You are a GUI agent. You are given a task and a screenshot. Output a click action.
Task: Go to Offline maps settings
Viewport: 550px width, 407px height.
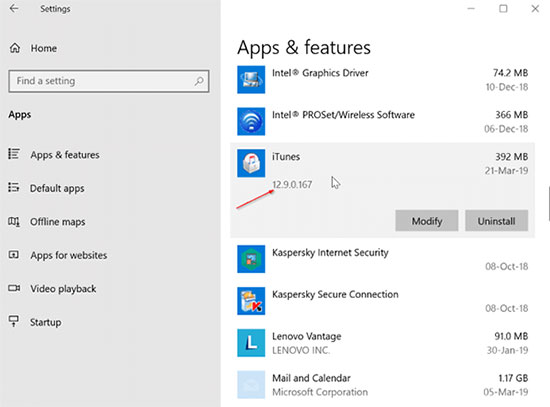(58, 222)
